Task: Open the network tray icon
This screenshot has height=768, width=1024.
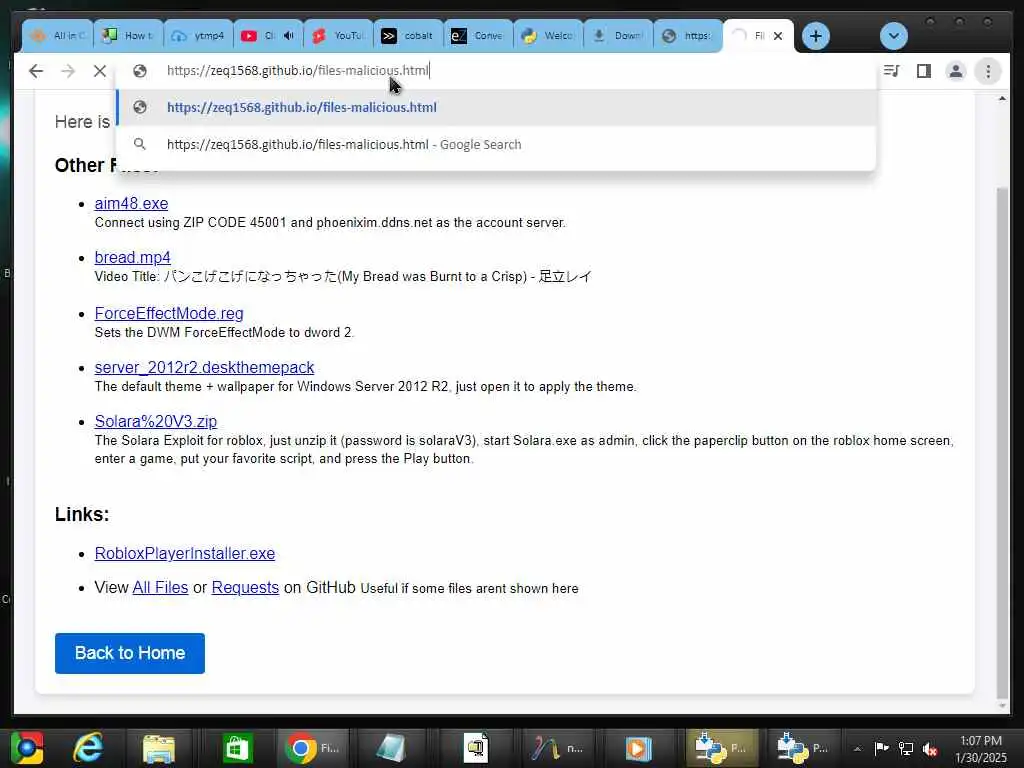Action: tap(906, 748)
